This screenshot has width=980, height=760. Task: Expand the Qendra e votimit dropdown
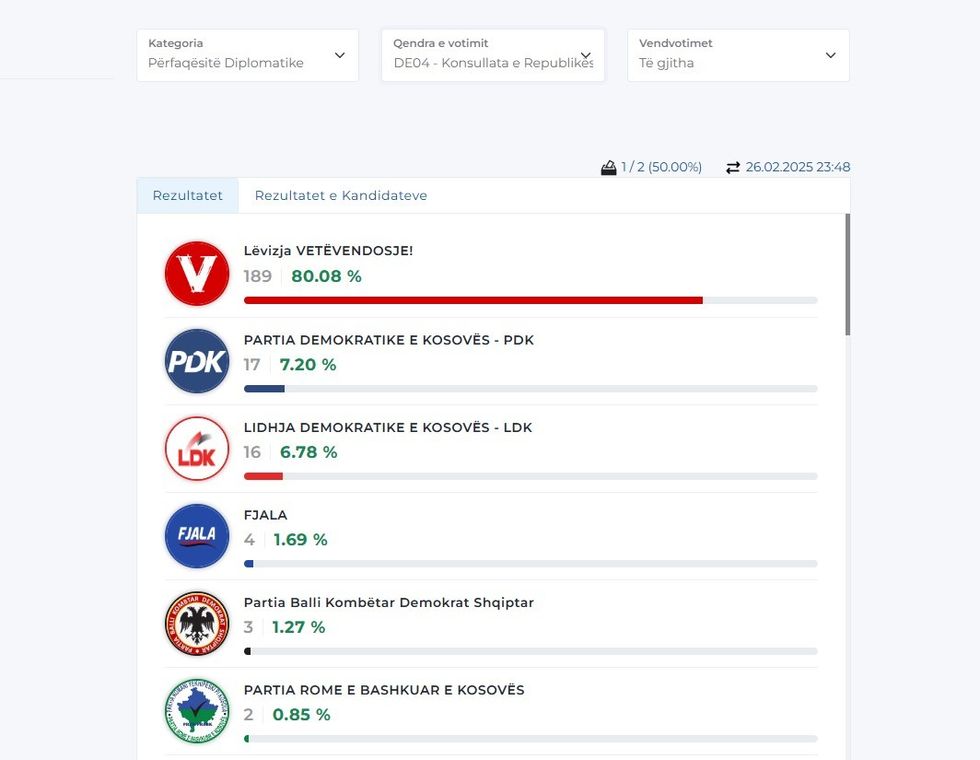tap(492, 55)
